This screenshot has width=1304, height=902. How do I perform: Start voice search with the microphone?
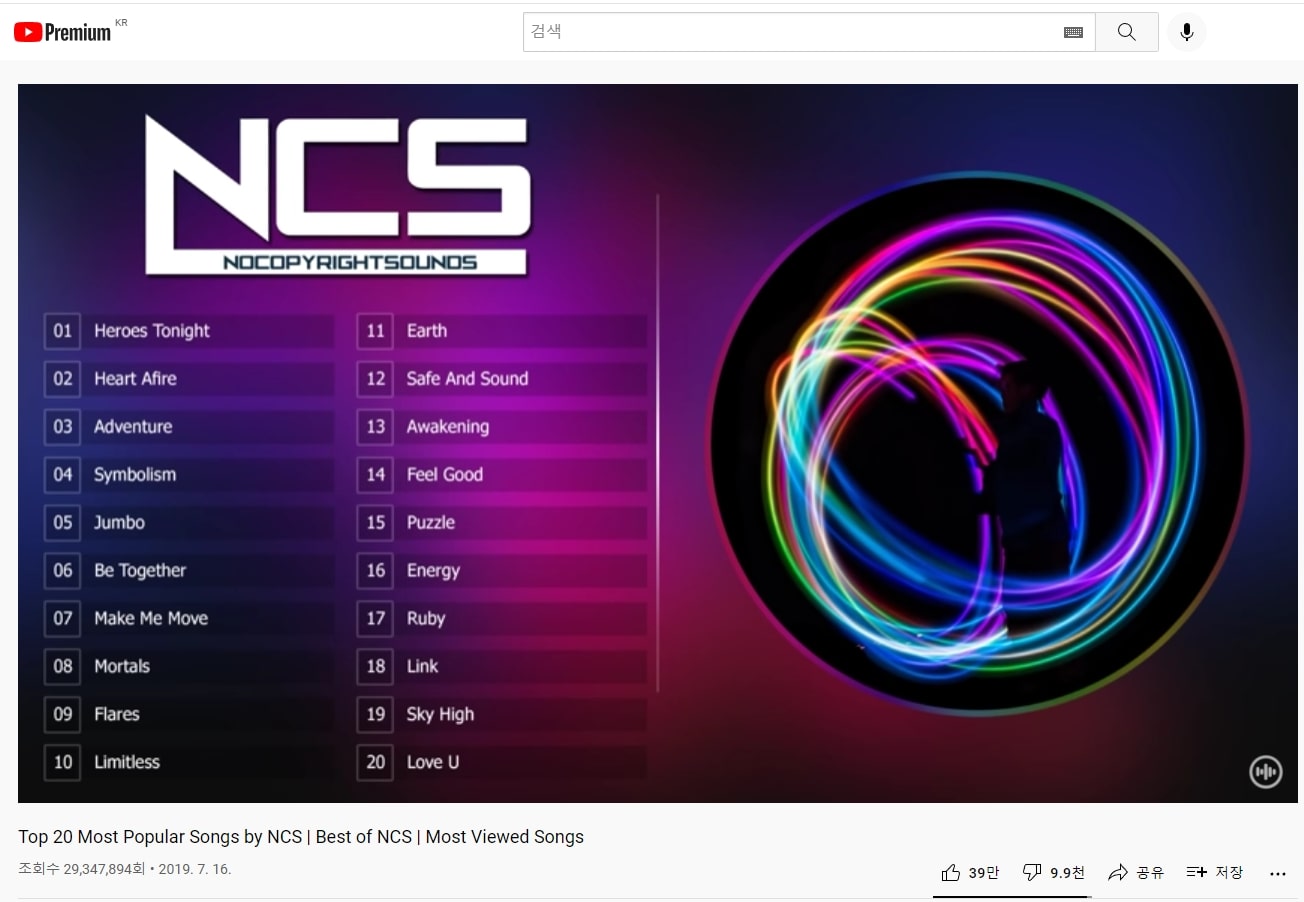point(1187,32)
